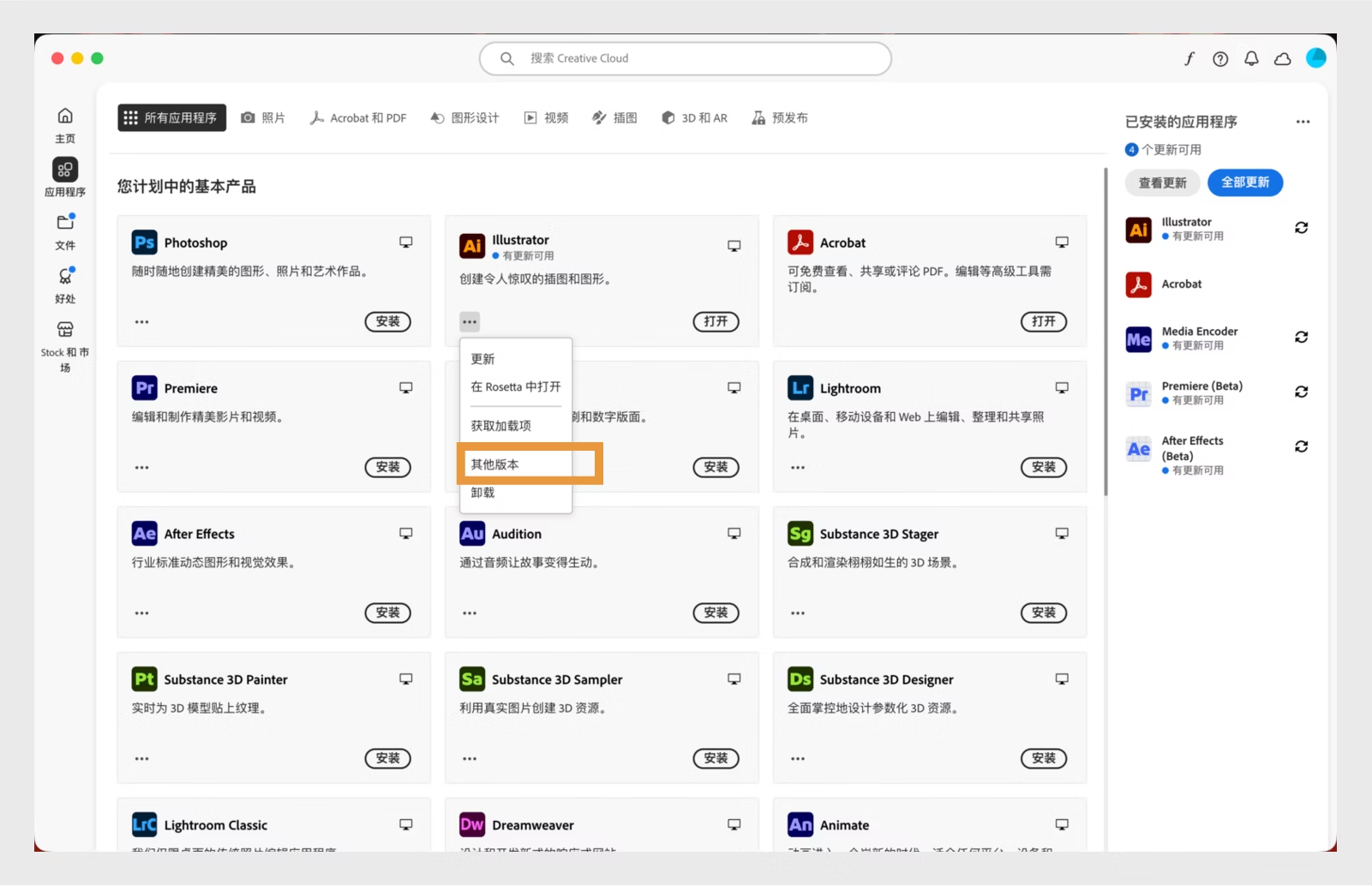Update Premiere (Beta) via refresh icon

tap(1301, 392)
